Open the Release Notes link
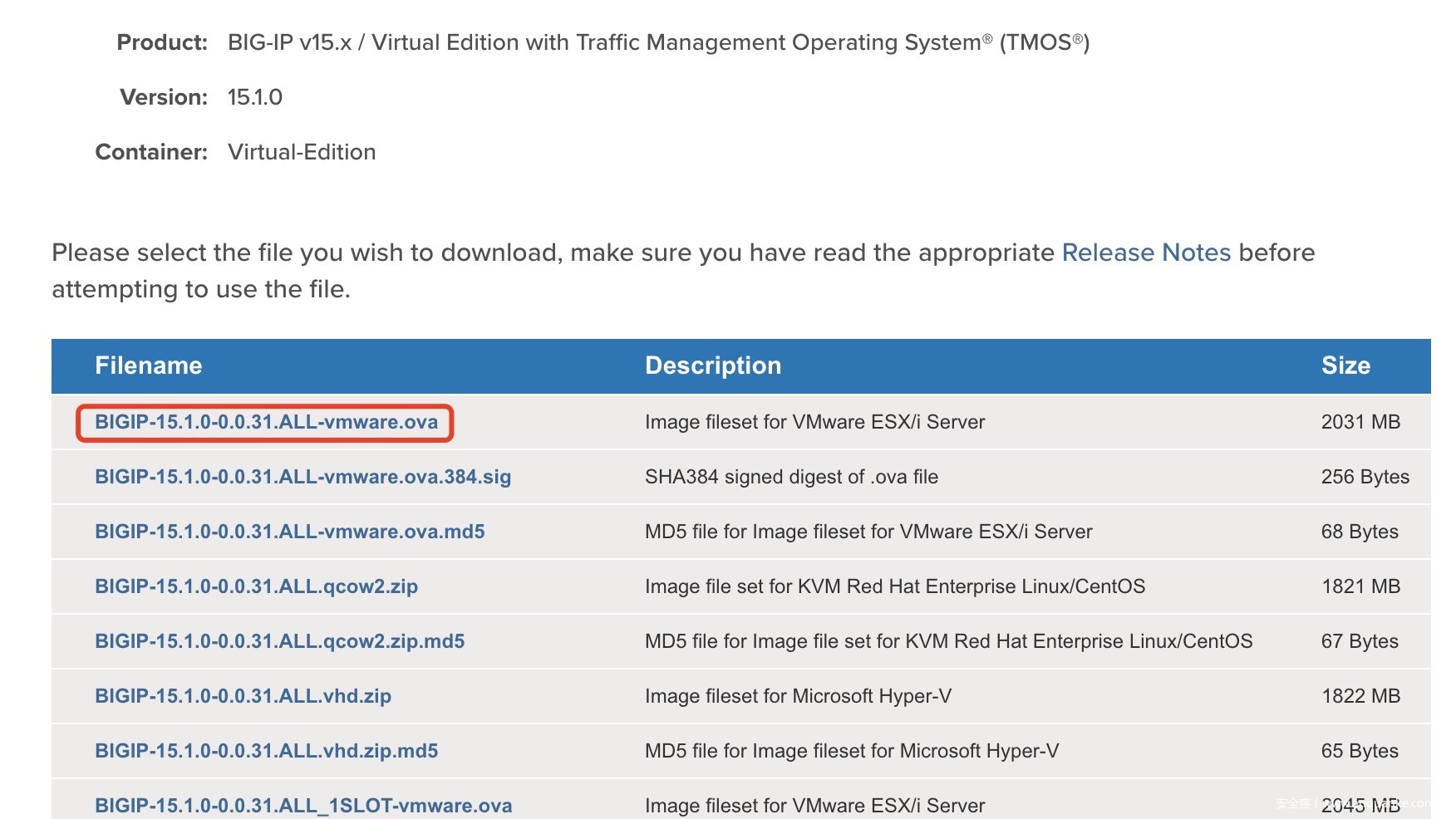Screen dimensions: 1456x819 pyautogui.click(x=1146, y=253)
